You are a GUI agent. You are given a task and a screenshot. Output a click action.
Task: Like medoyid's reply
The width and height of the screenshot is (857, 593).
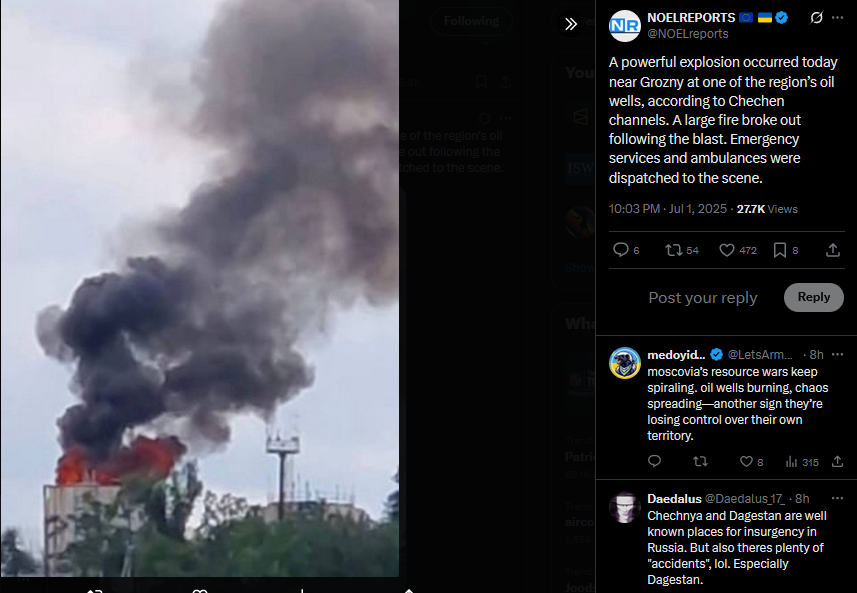(746, 462)
